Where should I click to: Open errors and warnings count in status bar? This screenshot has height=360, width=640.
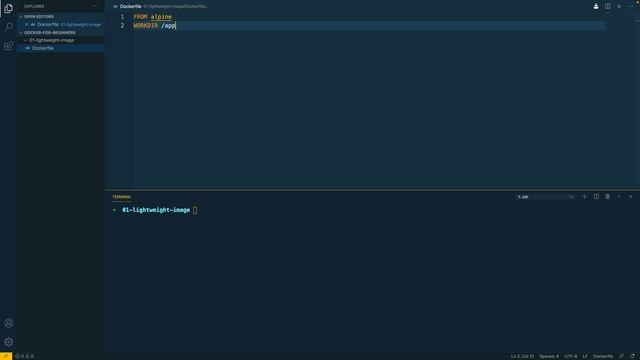pos(24,356)
